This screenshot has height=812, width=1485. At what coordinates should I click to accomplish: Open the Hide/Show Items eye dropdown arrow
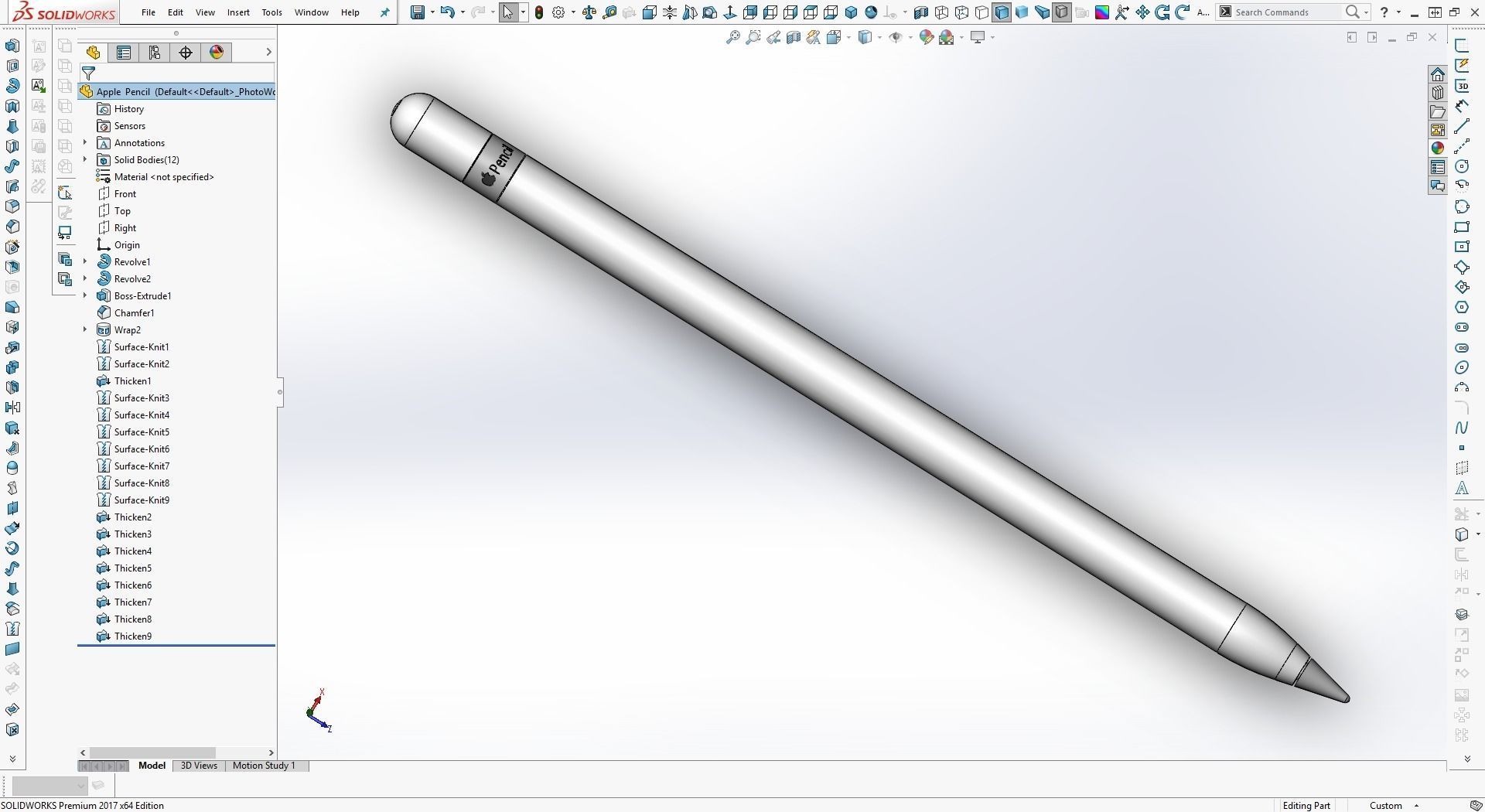click(910, 37)
